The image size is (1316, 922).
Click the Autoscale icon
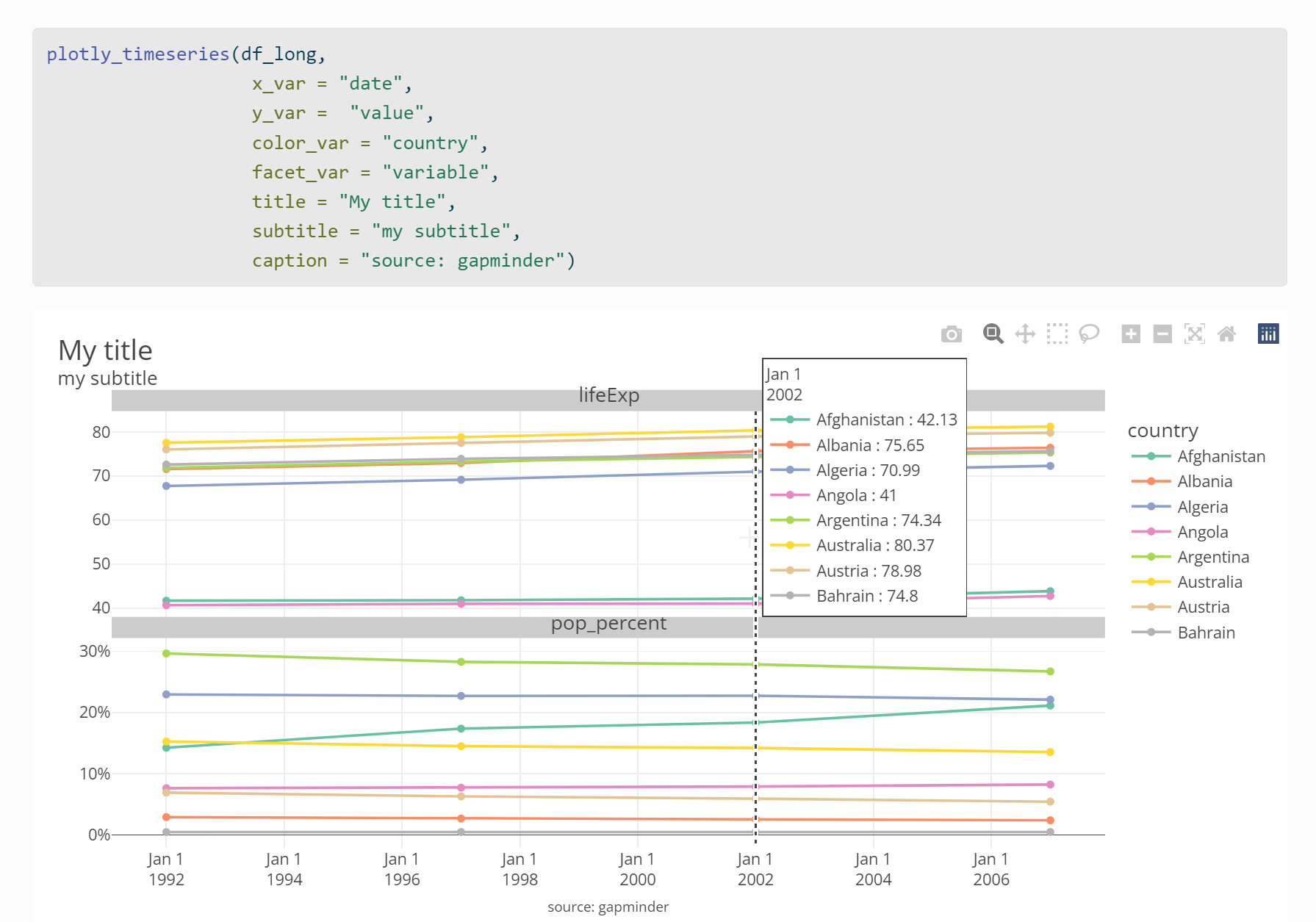[x=1195, y=334]
